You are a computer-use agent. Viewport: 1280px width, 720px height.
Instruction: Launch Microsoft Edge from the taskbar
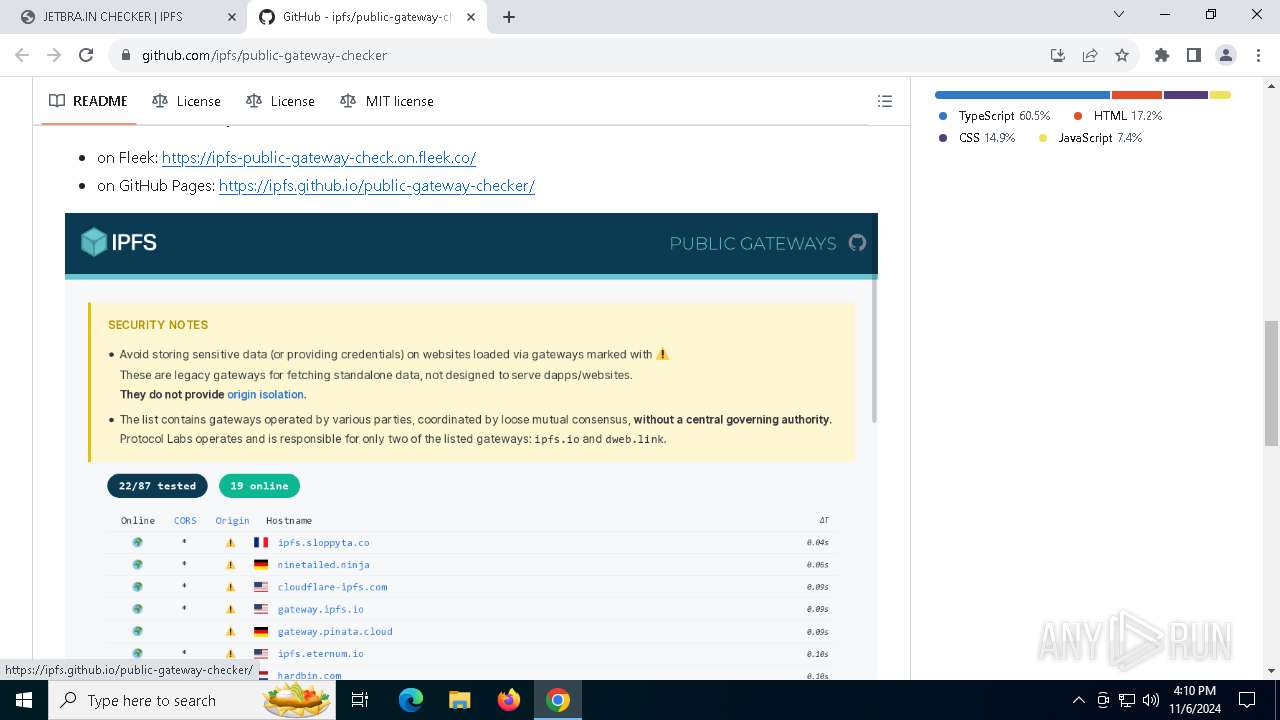click(411, 700)
